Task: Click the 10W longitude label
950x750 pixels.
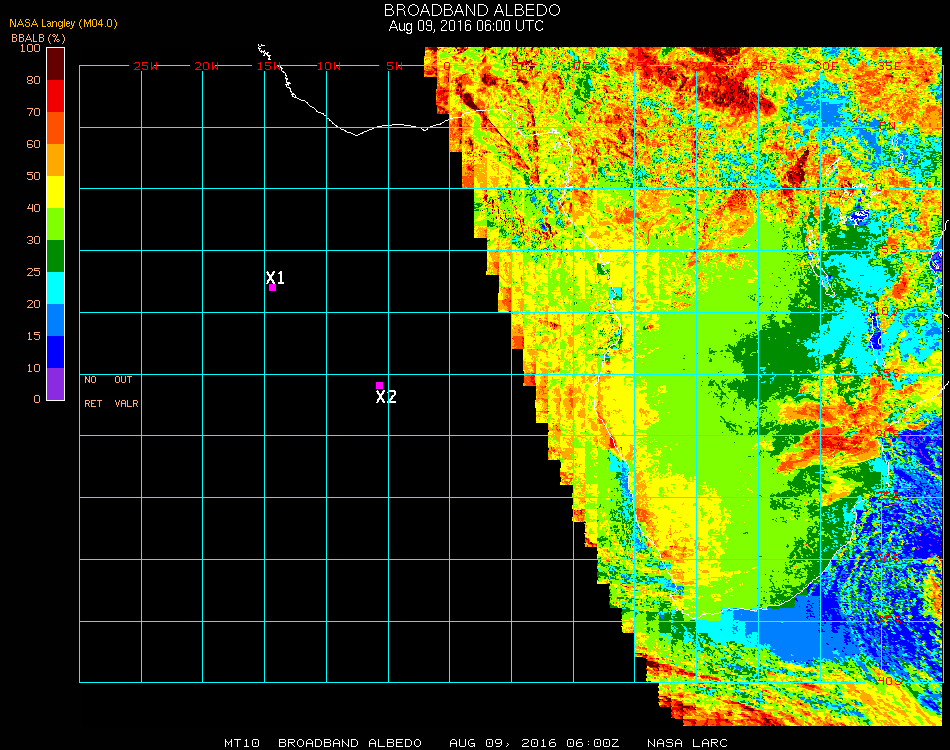Action: click(x=329, y=66)
